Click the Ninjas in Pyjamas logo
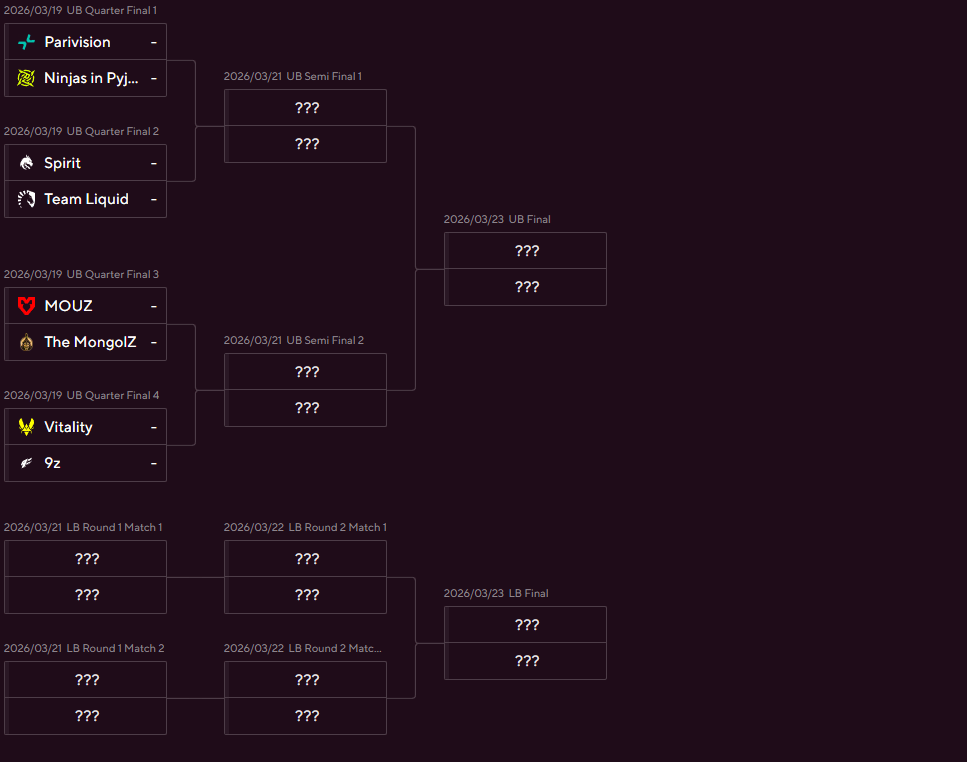The width and height of the screenshot is (967, 762). [x=26, y=78]
